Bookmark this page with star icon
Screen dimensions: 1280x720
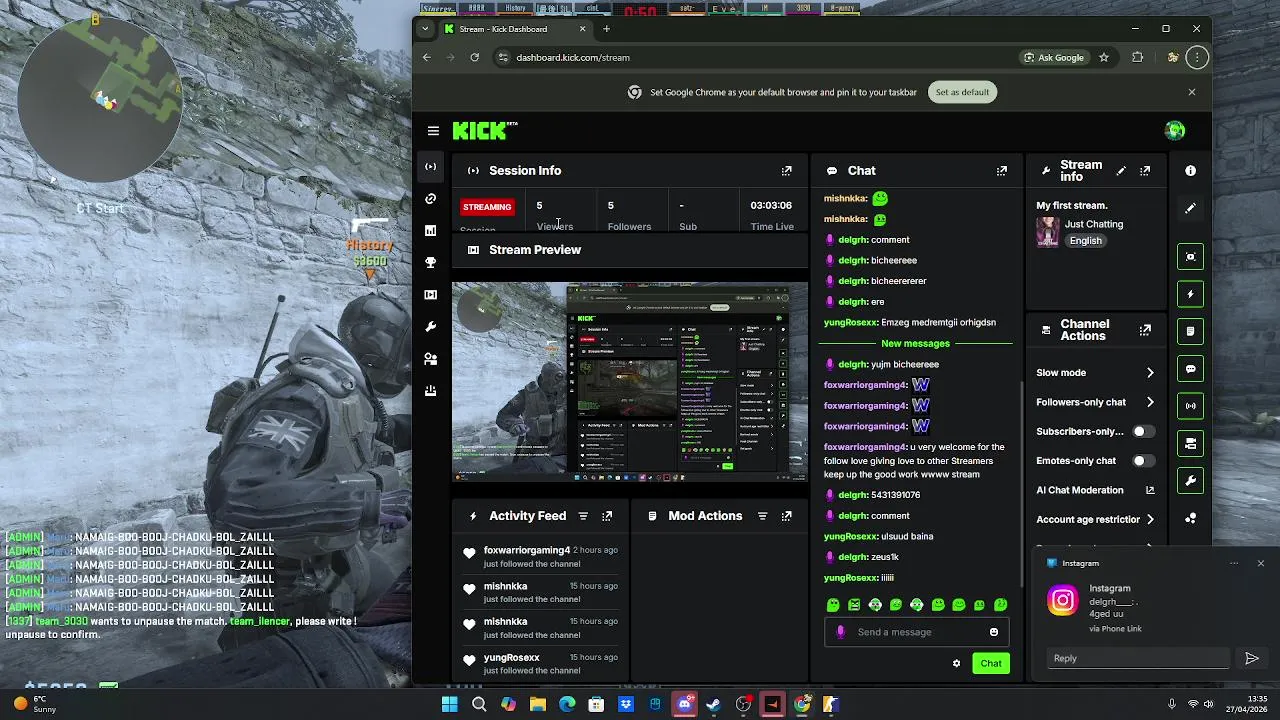coord(1104,57)
